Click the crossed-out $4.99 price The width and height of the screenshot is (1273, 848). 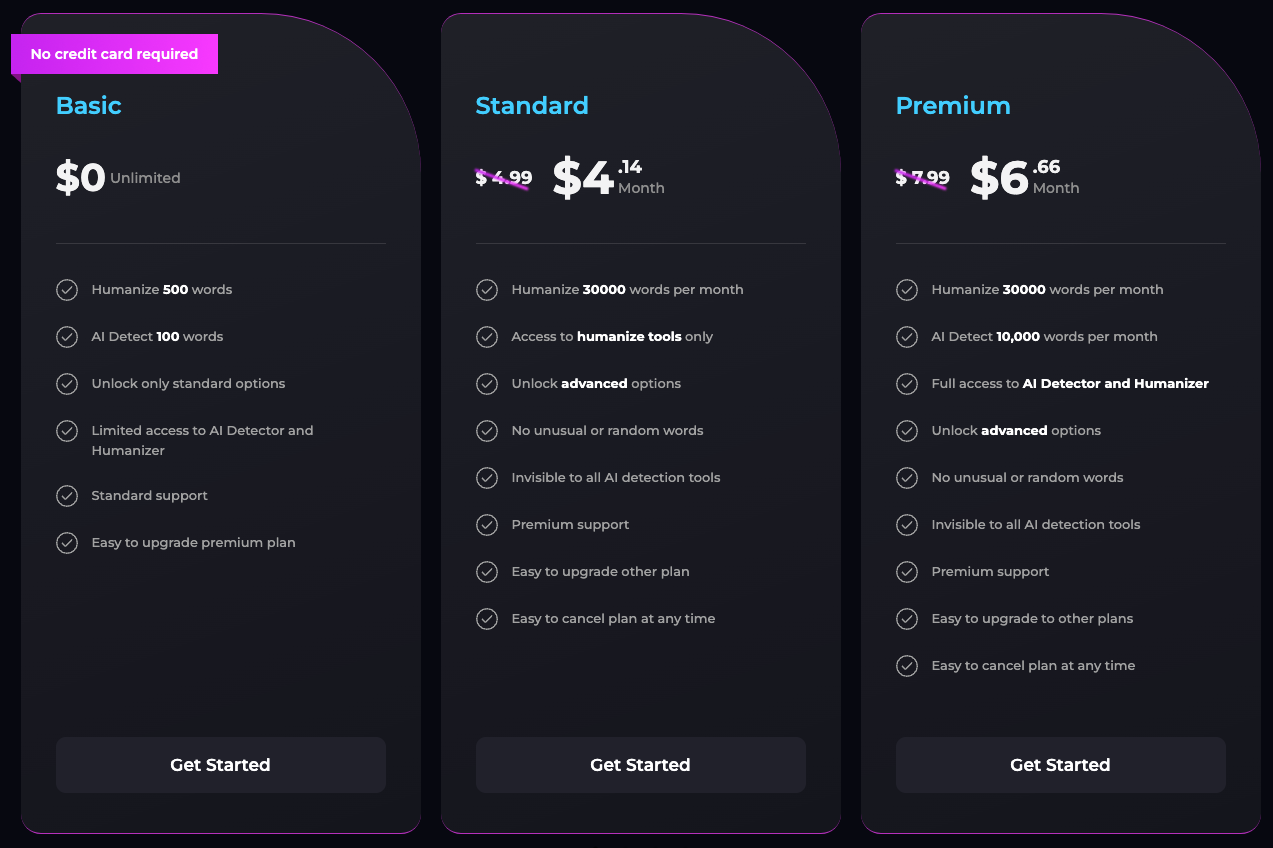(504, 178)
